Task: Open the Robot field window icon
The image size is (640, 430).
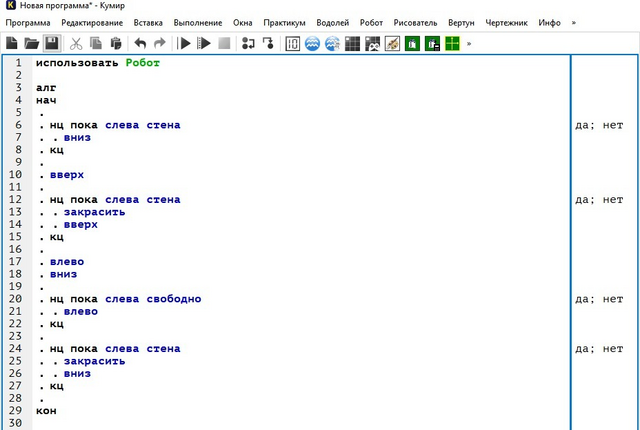Action: tap(352, 43)
